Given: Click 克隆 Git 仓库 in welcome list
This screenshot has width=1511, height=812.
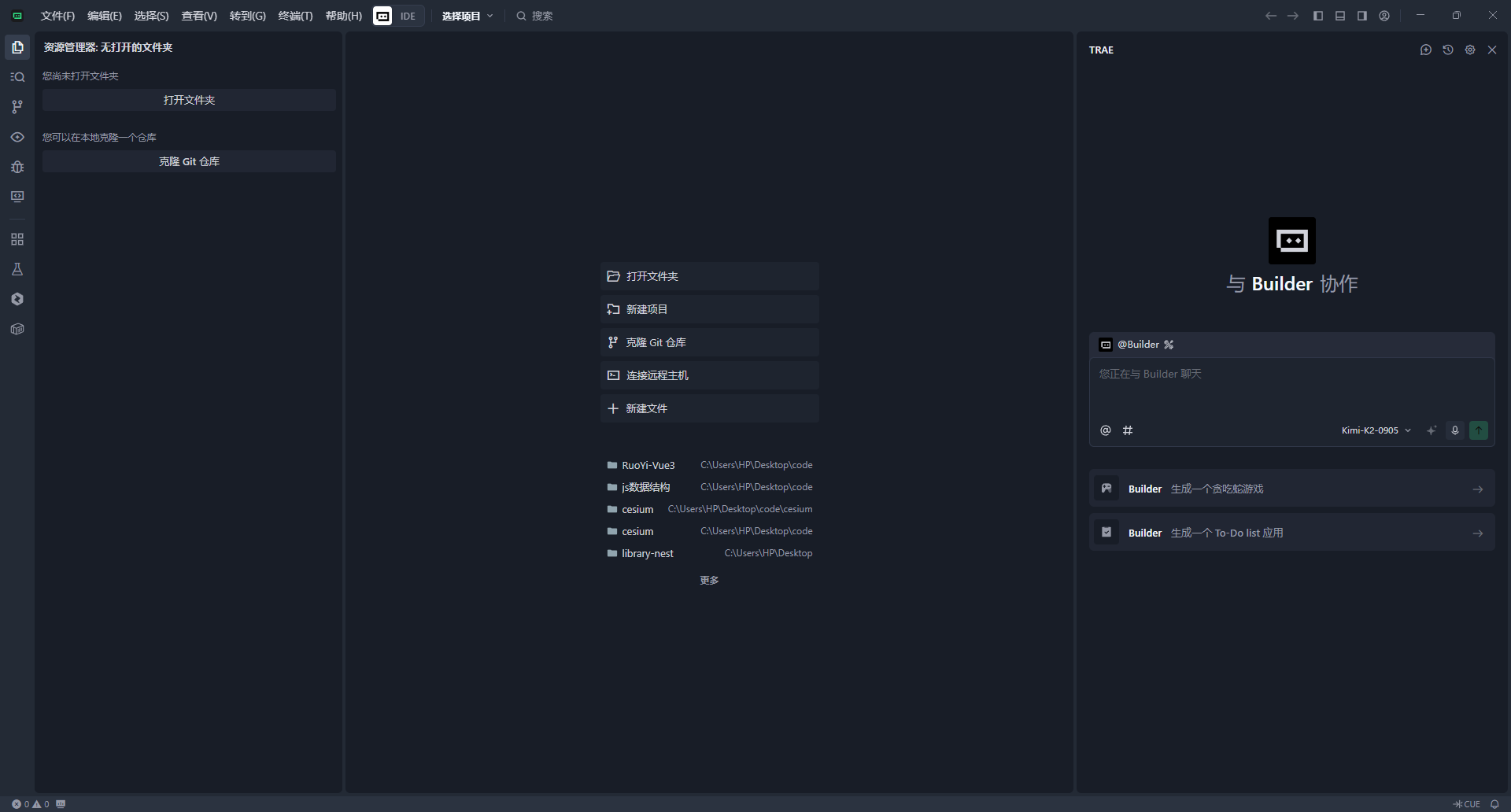Looking at the screenshot, I should (x=709, y=342).
